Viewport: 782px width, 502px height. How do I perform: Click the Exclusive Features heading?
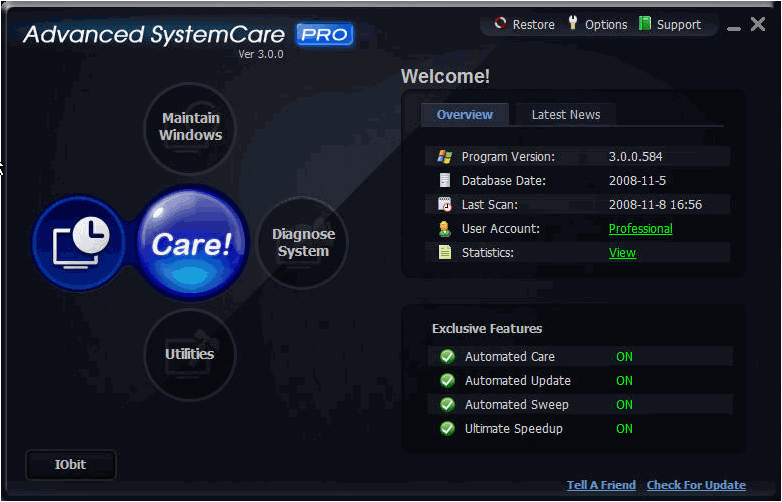pyautogui.click(x=487, y=329)
